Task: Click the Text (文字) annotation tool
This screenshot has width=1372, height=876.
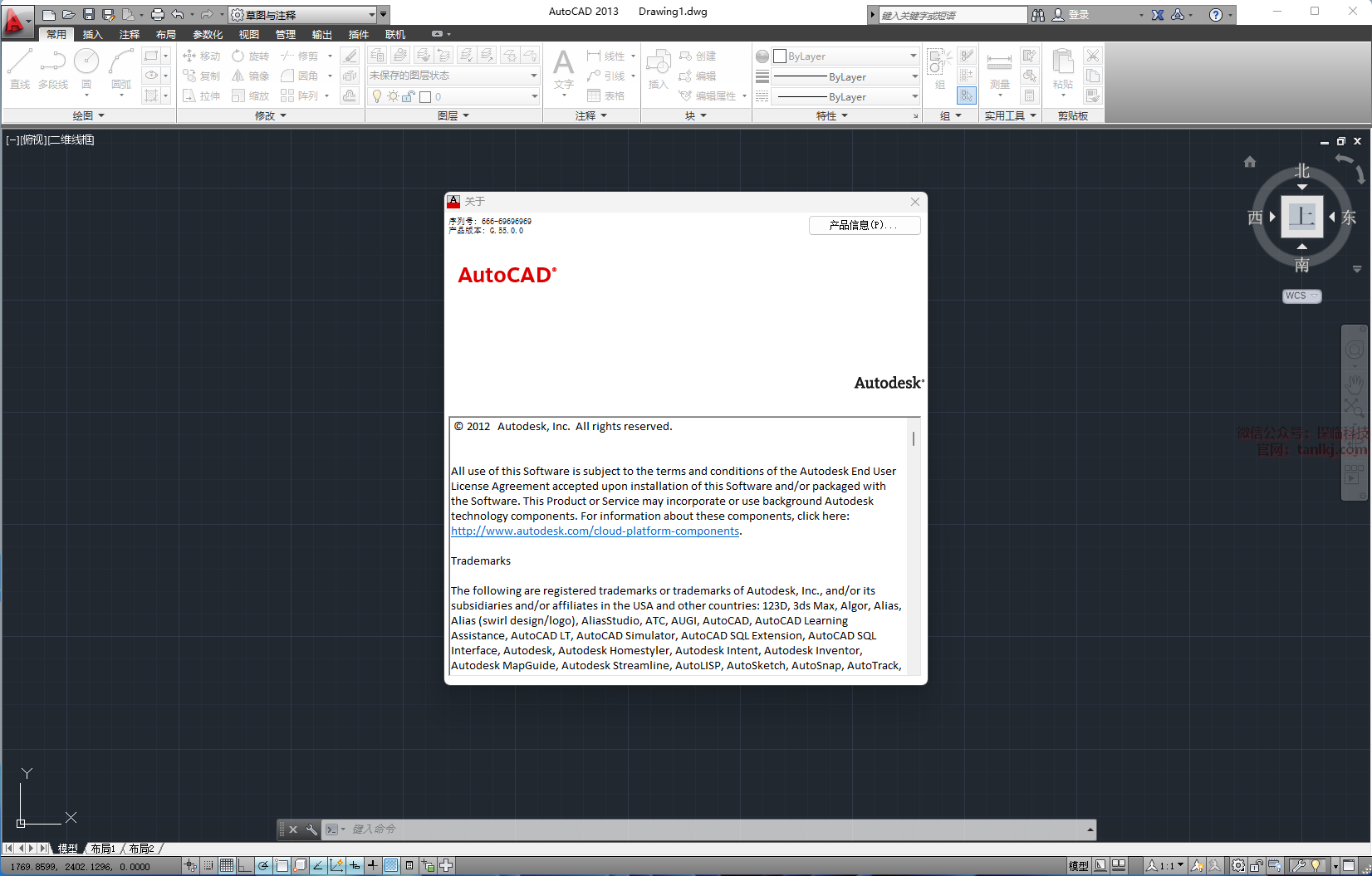Action: point(563,69)
